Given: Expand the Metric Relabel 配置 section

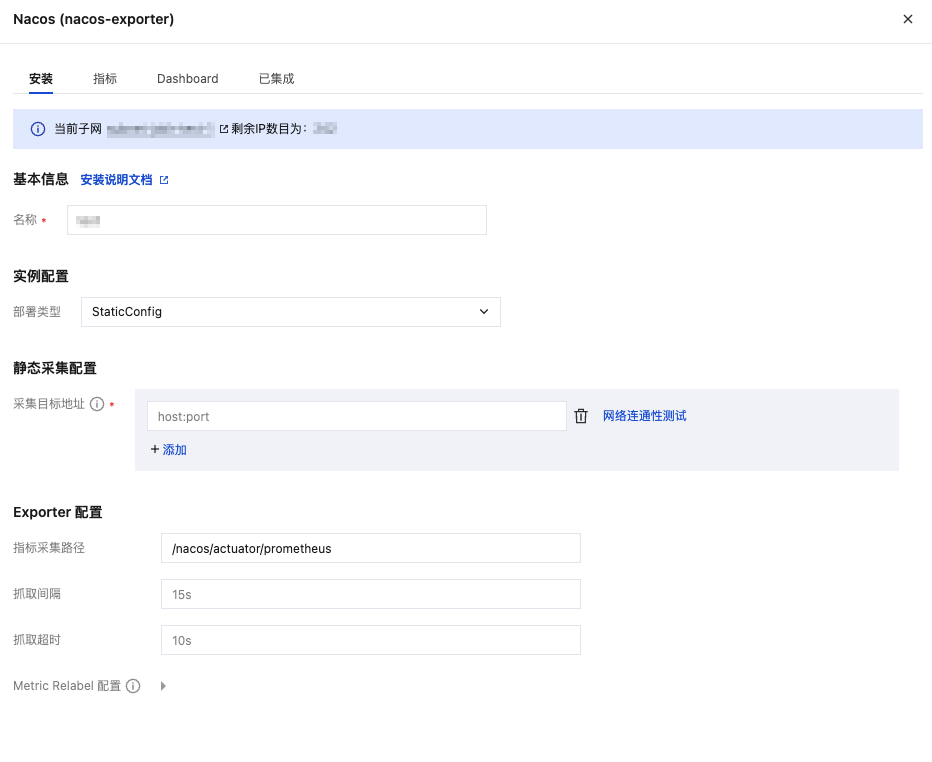Looking at the screenshot, I should coord(163,686).
